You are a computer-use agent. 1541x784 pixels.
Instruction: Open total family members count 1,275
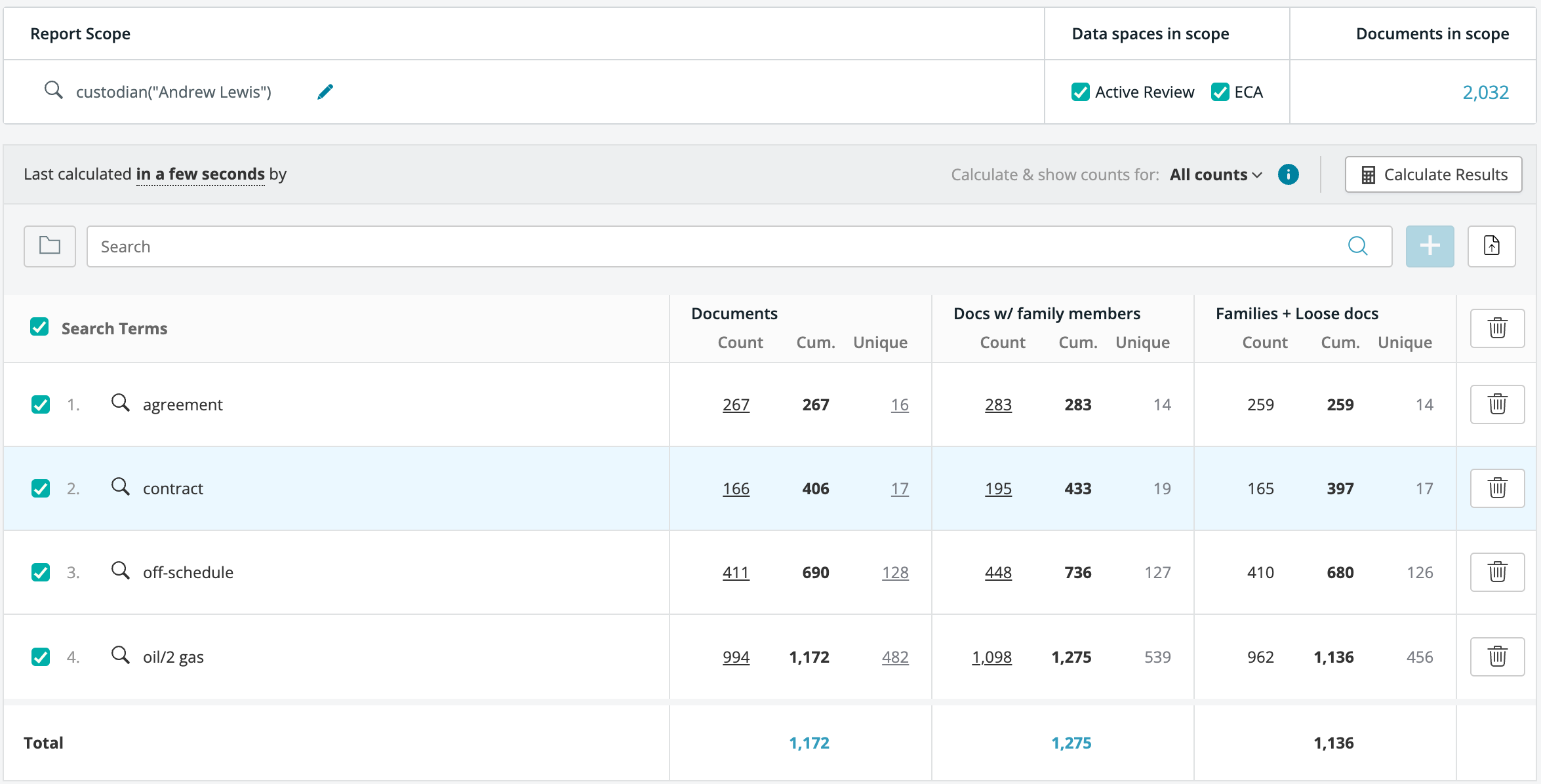[1071, 743]
